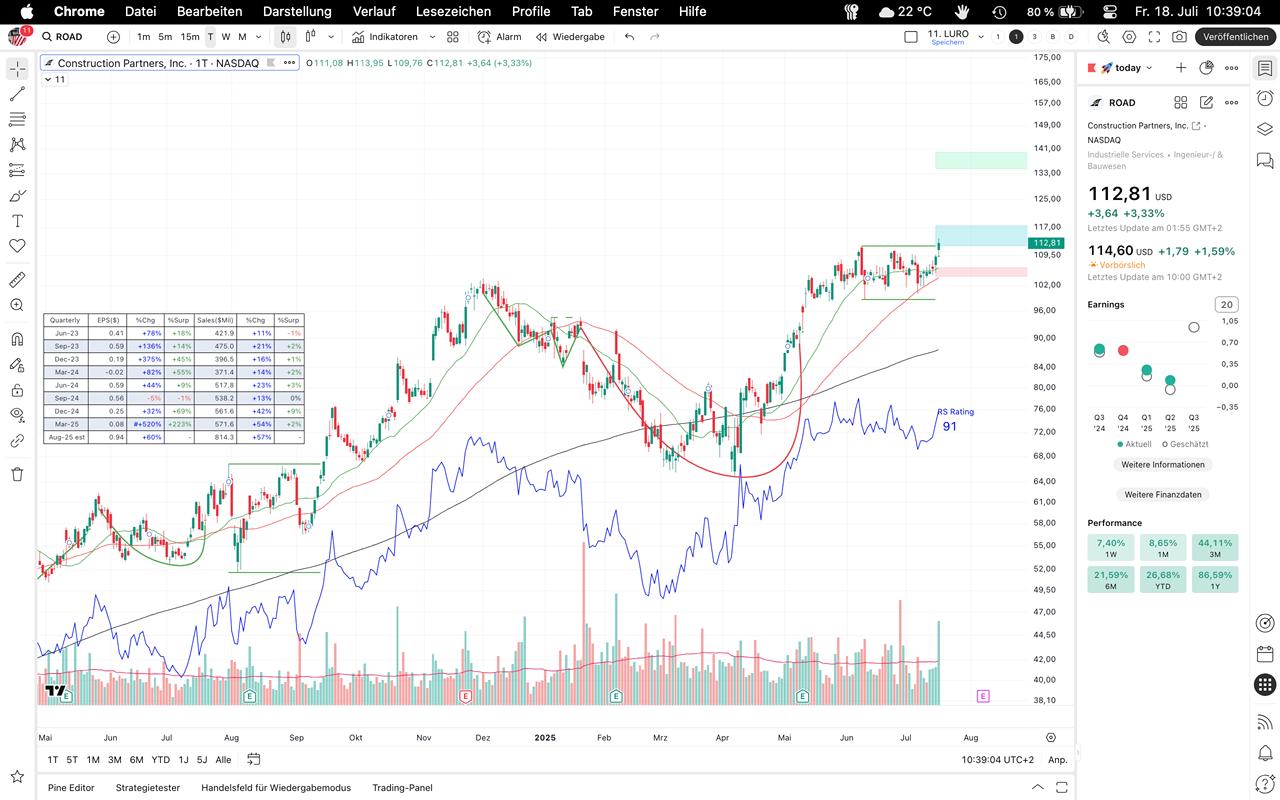Open the Alarm creation tool

pyautogui.click(x=499, y=37)
